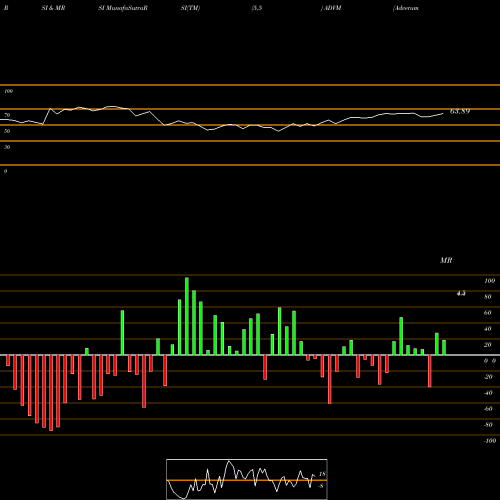Click the MR axis label 80
Viewport: 500px width, 500px height.
coord(488,297)
